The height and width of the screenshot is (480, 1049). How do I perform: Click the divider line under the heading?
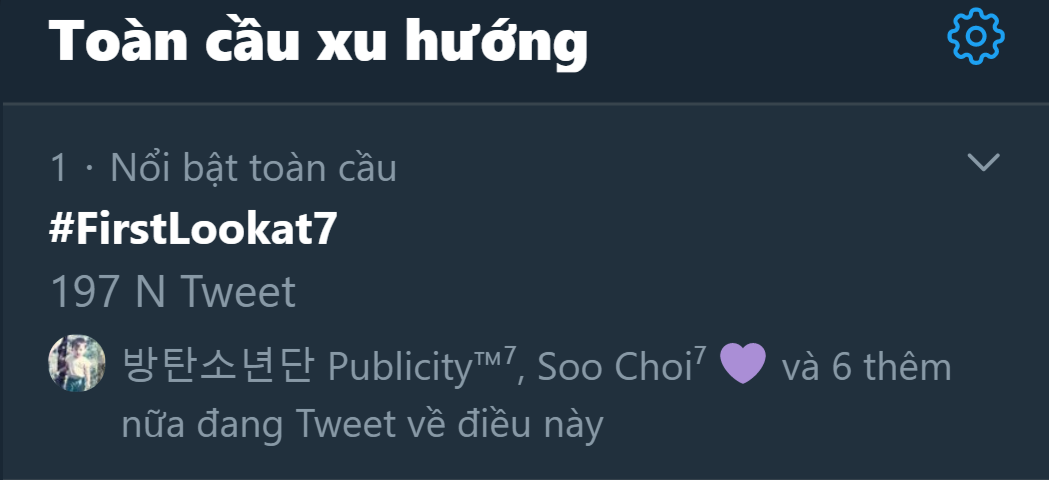(524, 104)
